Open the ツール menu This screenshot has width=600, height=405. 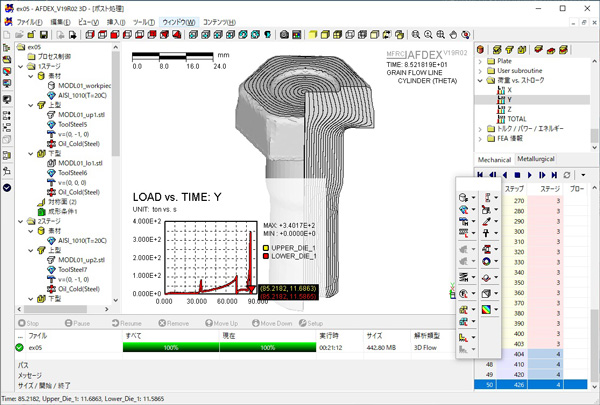tap(143, 22)
